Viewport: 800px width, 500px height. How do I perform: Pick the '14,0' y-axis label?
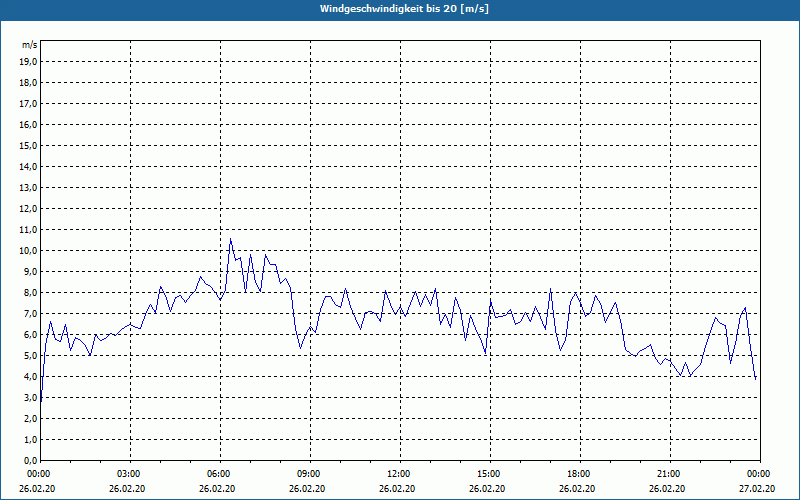29,166
